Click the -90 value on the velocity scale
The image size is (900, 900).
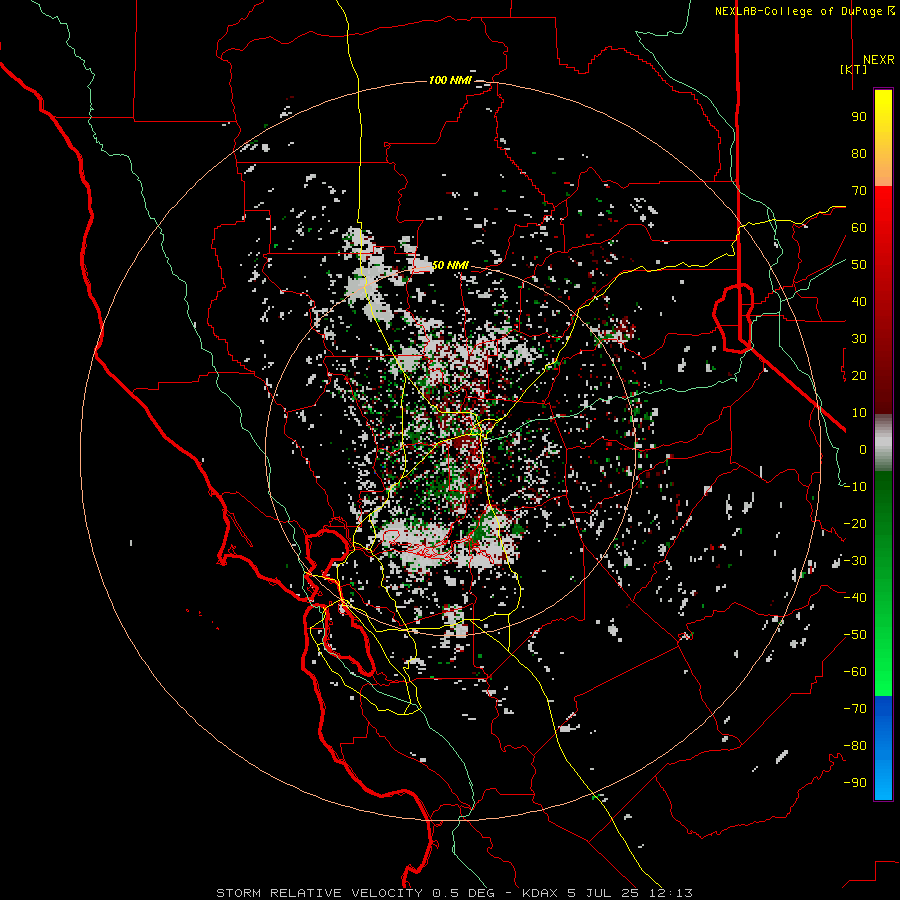(855, 783)
